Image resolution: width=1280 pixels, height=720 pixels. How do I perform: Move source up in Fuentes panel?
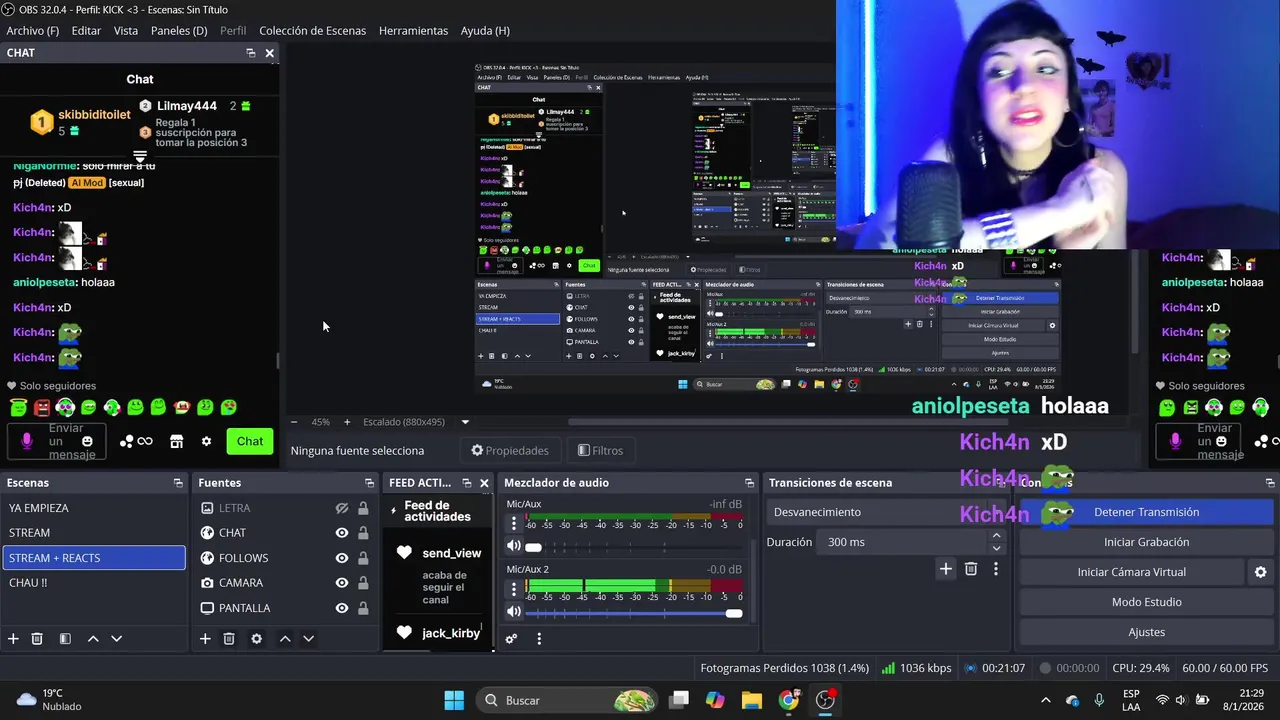point(285,639)
